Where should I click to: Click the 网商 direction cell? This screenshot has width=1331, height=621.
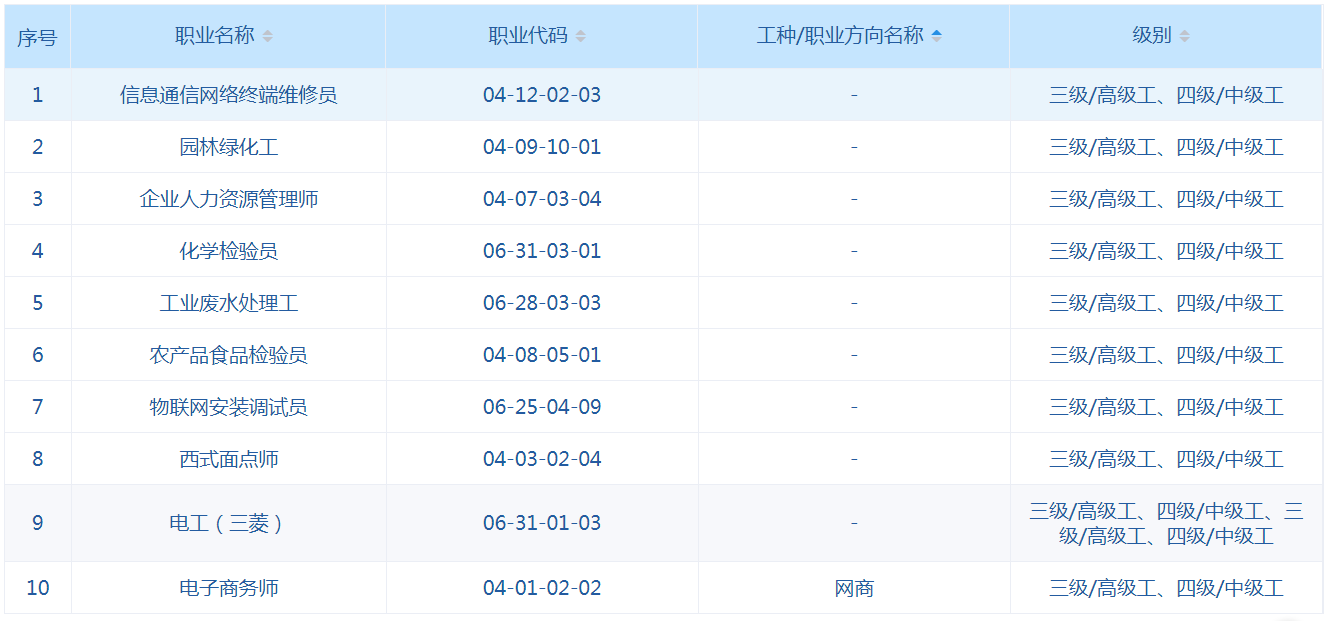[854, 588]
